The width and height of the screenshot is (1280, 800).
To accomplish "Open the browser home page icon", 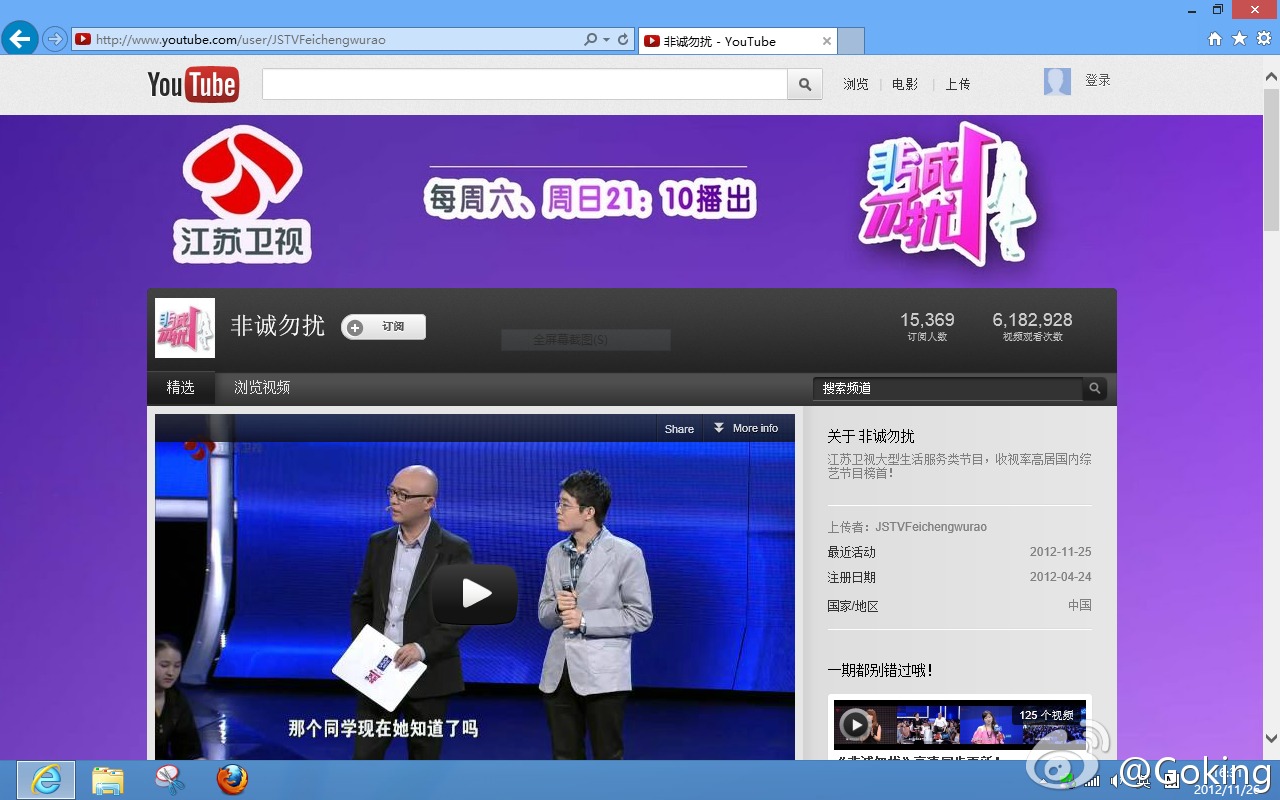I will coord(1215,39).
